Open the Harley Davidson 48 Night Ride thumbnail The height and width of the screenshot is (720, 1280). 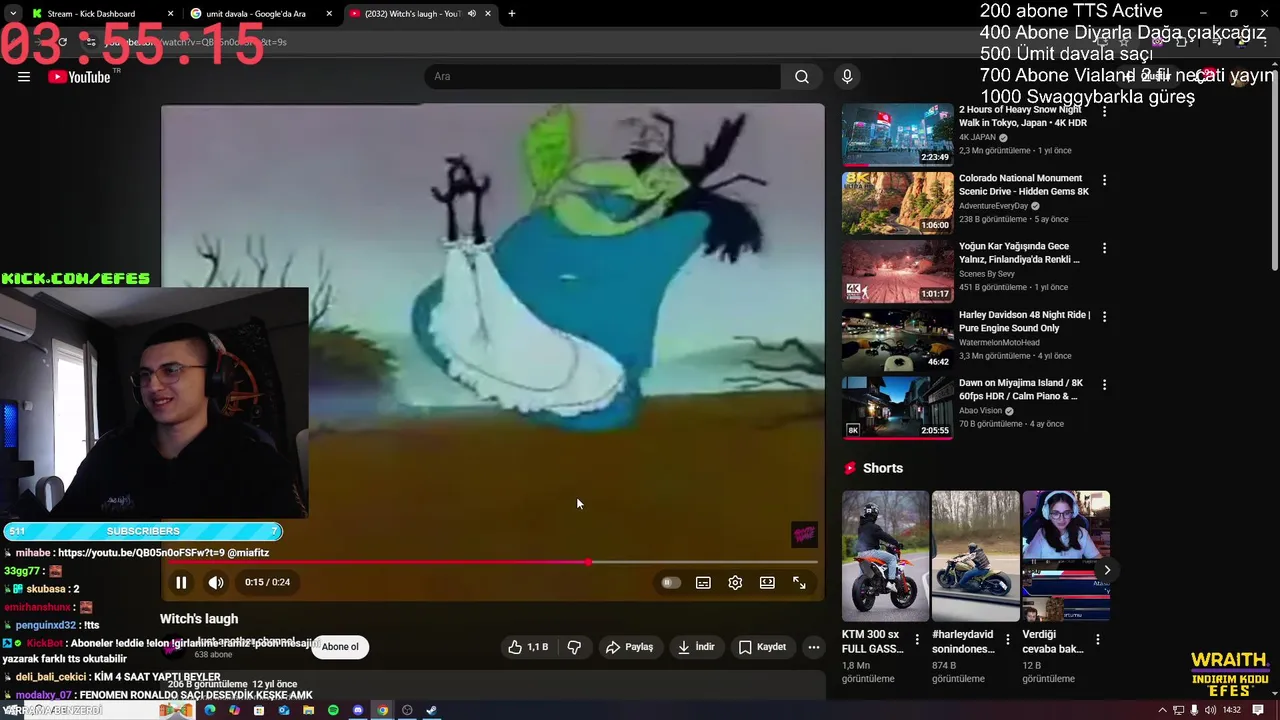pos(897,339)
